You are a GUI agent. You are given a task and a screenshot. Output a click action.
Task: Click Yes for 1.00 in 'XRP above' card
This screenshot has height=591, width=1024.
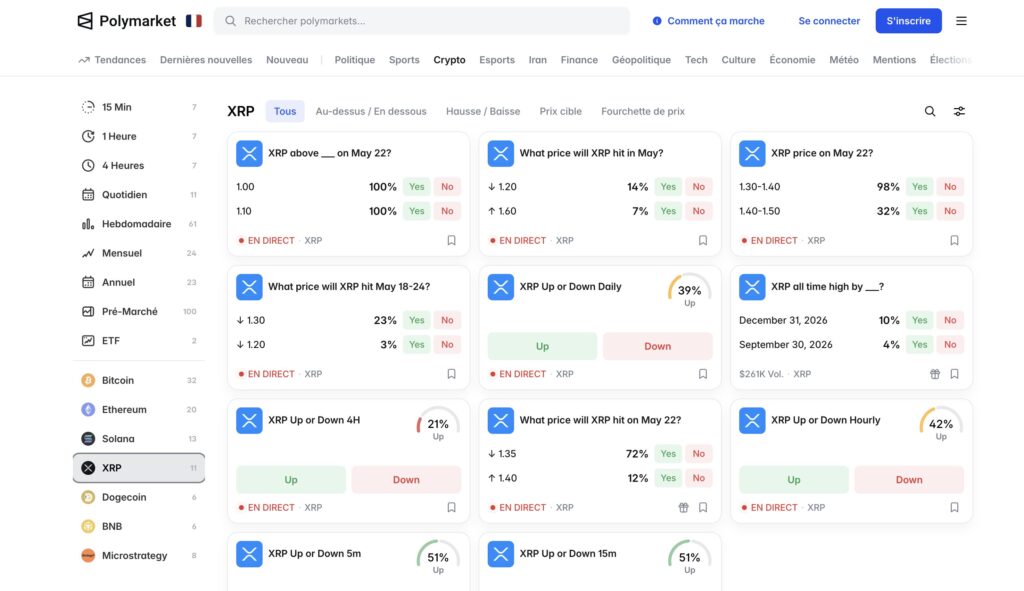pyautogui.click(x=417, y=187)
